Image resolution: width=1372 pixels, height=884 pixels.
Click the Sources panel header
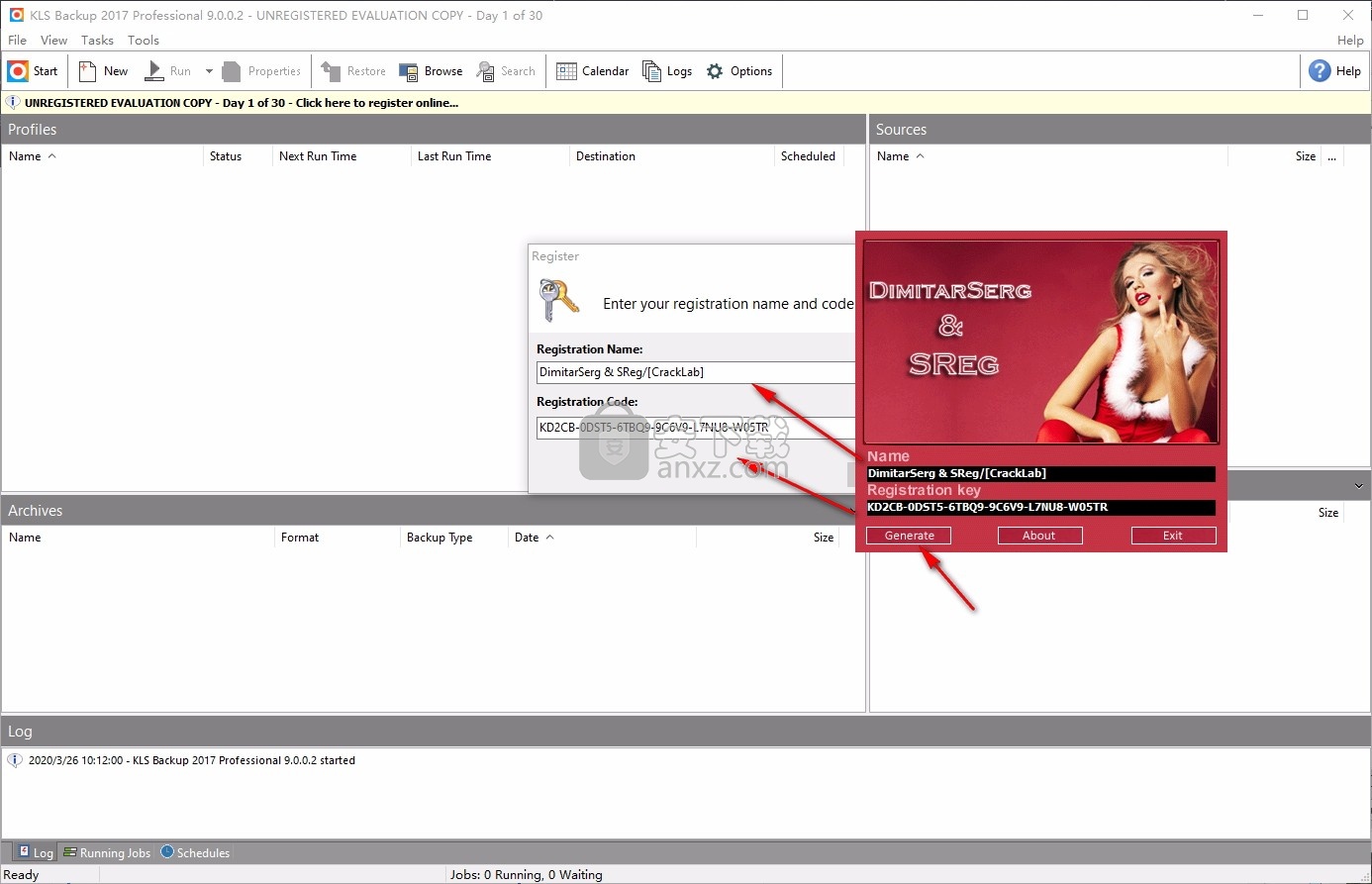tap(1120, 130)
